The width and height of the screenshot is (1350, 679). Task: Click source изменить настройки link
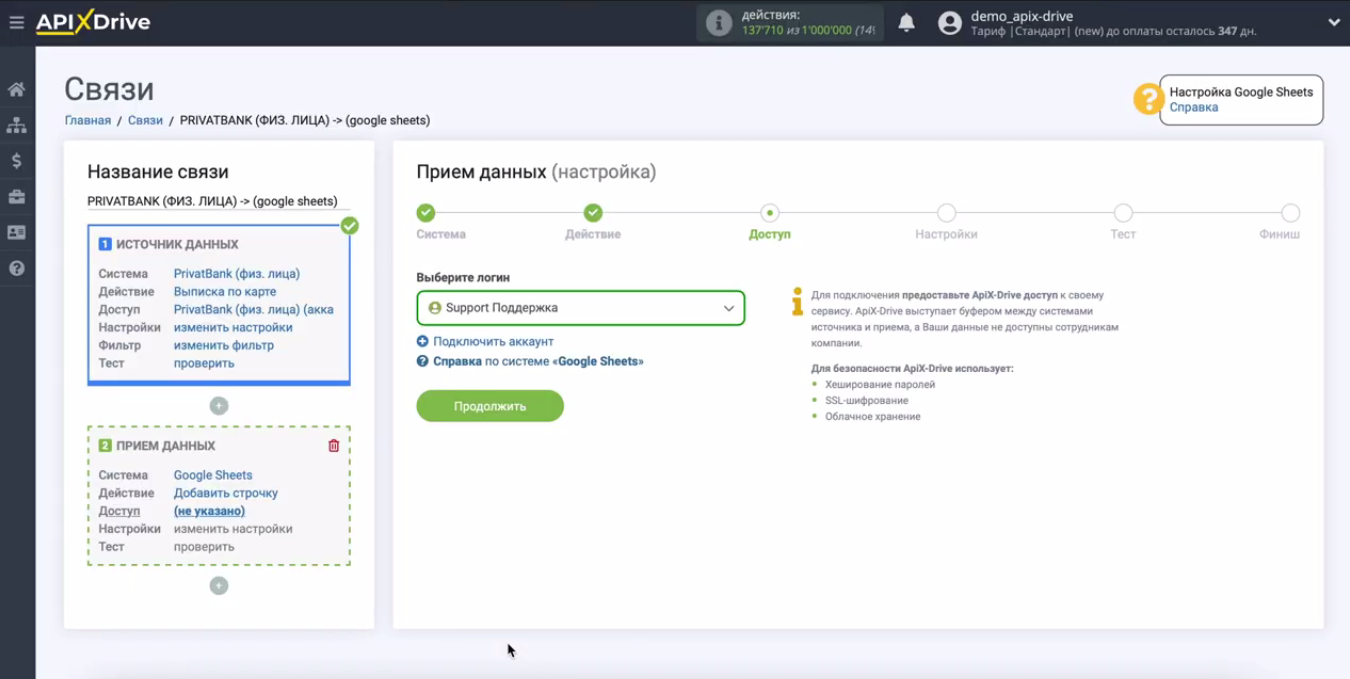[233, 328]
